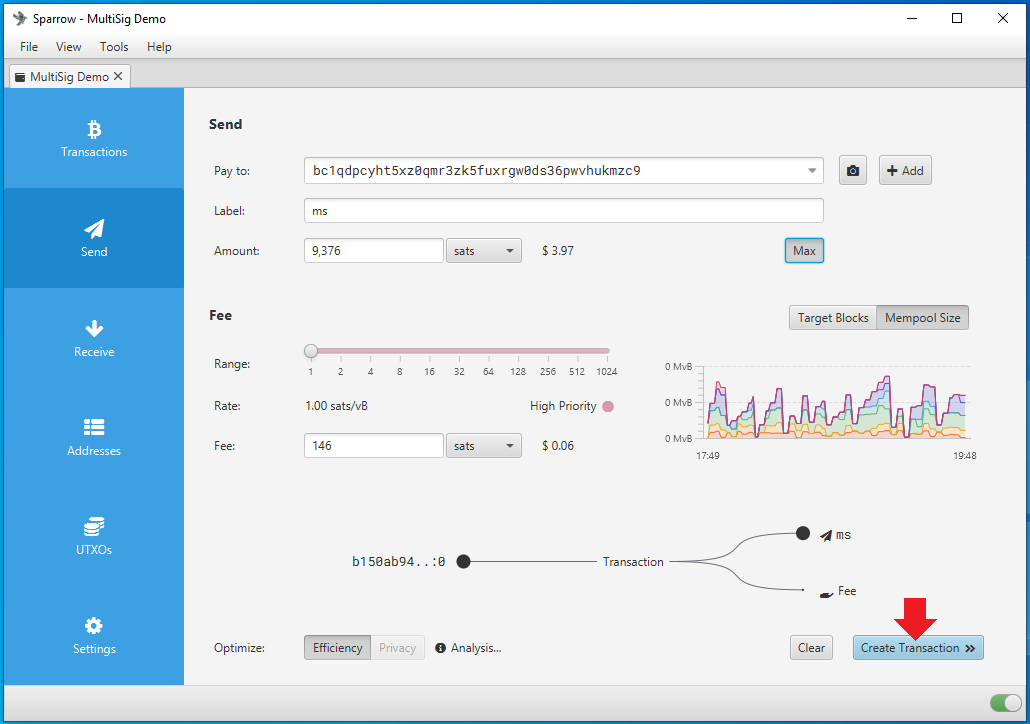Click the Clear button
This screenshot has height=724, width=1030.
click(x=811, y=648)
